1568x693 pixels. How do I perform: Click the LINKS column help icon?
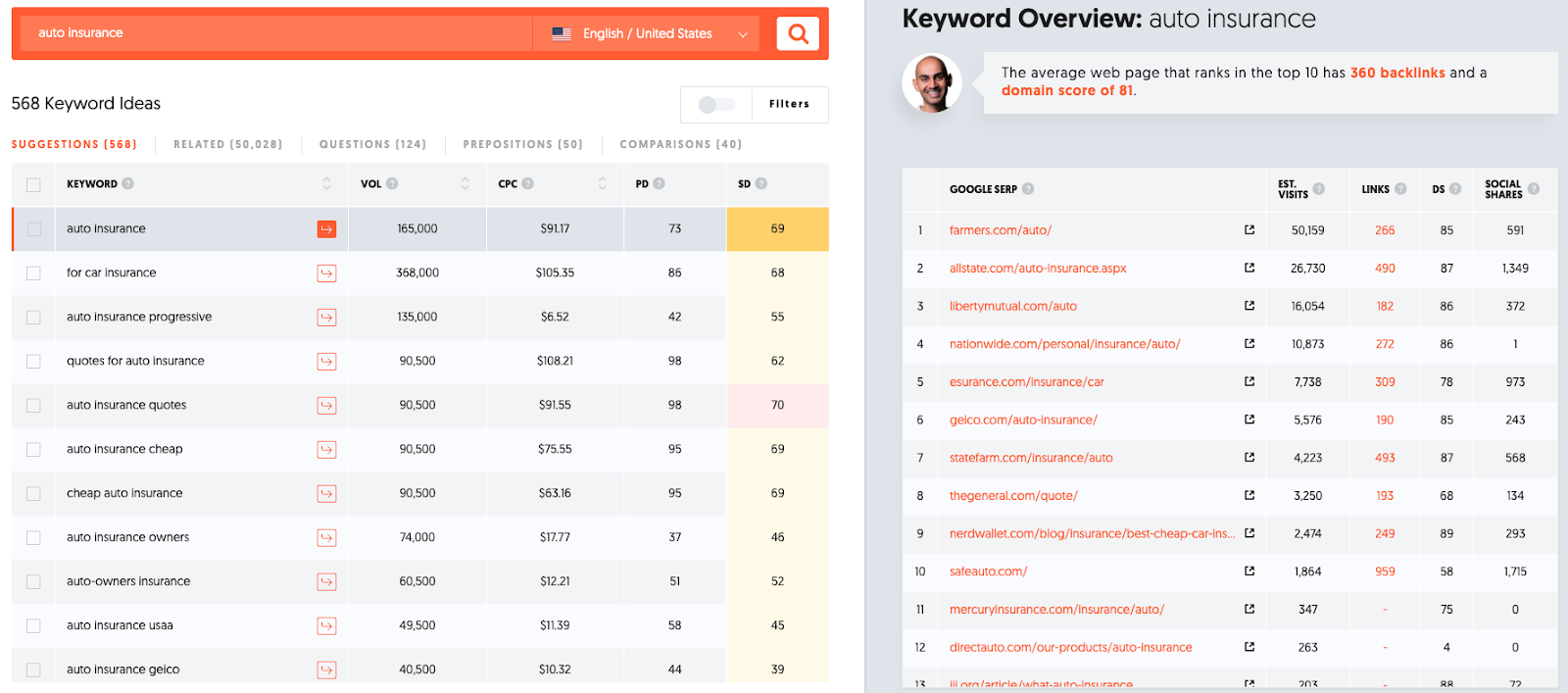point(1400,189)
